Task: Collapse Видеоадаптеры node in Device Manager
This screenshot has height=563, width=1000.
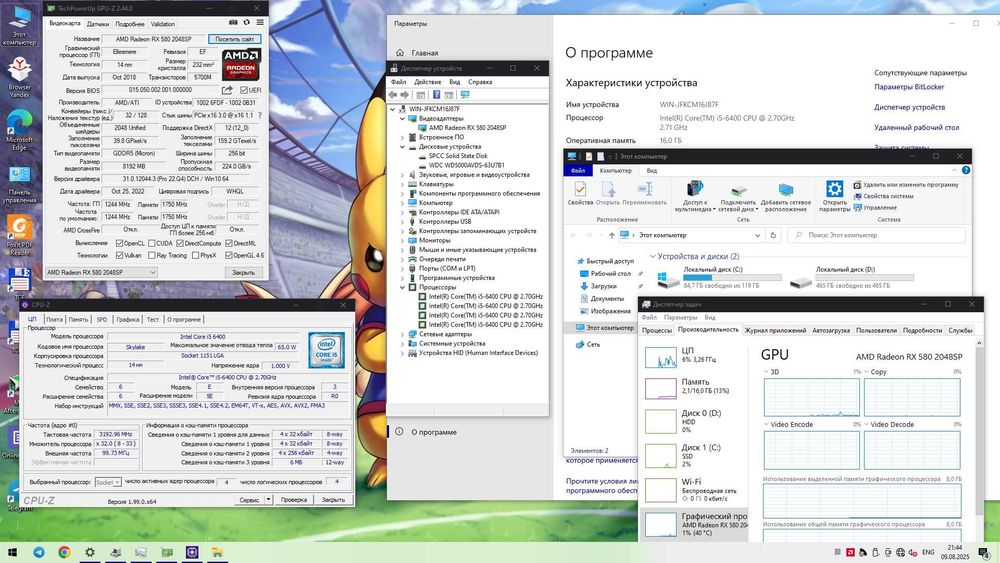Action: [402, 119]
